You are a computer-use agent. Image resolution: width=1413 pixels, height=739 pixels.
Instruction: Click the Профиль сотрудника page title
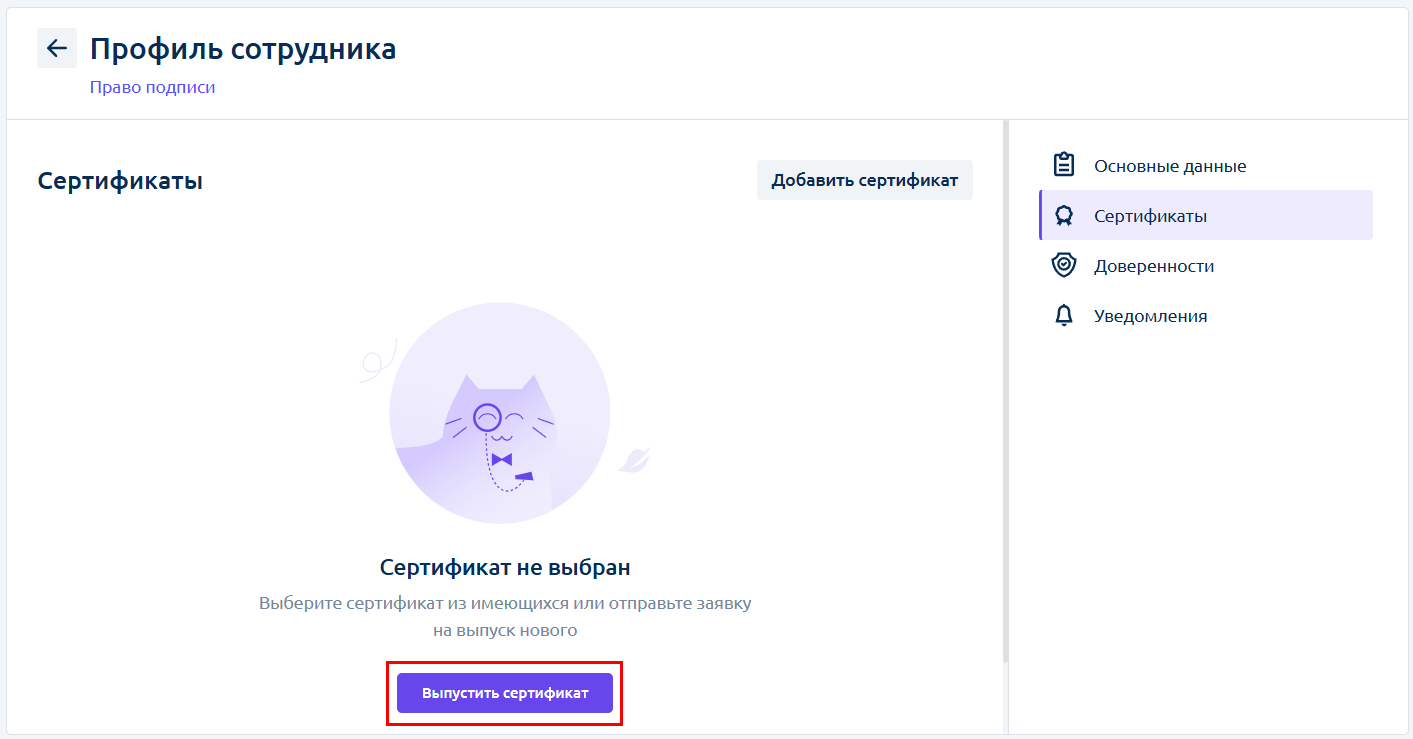click(x=243, y=49)
